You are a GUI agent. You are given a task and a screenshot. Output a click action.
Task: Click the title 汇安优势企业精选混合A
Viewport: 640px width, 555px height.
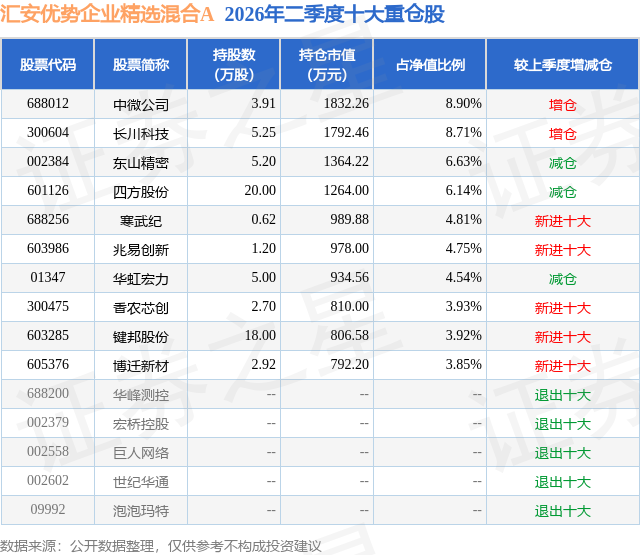click(107, 14)
